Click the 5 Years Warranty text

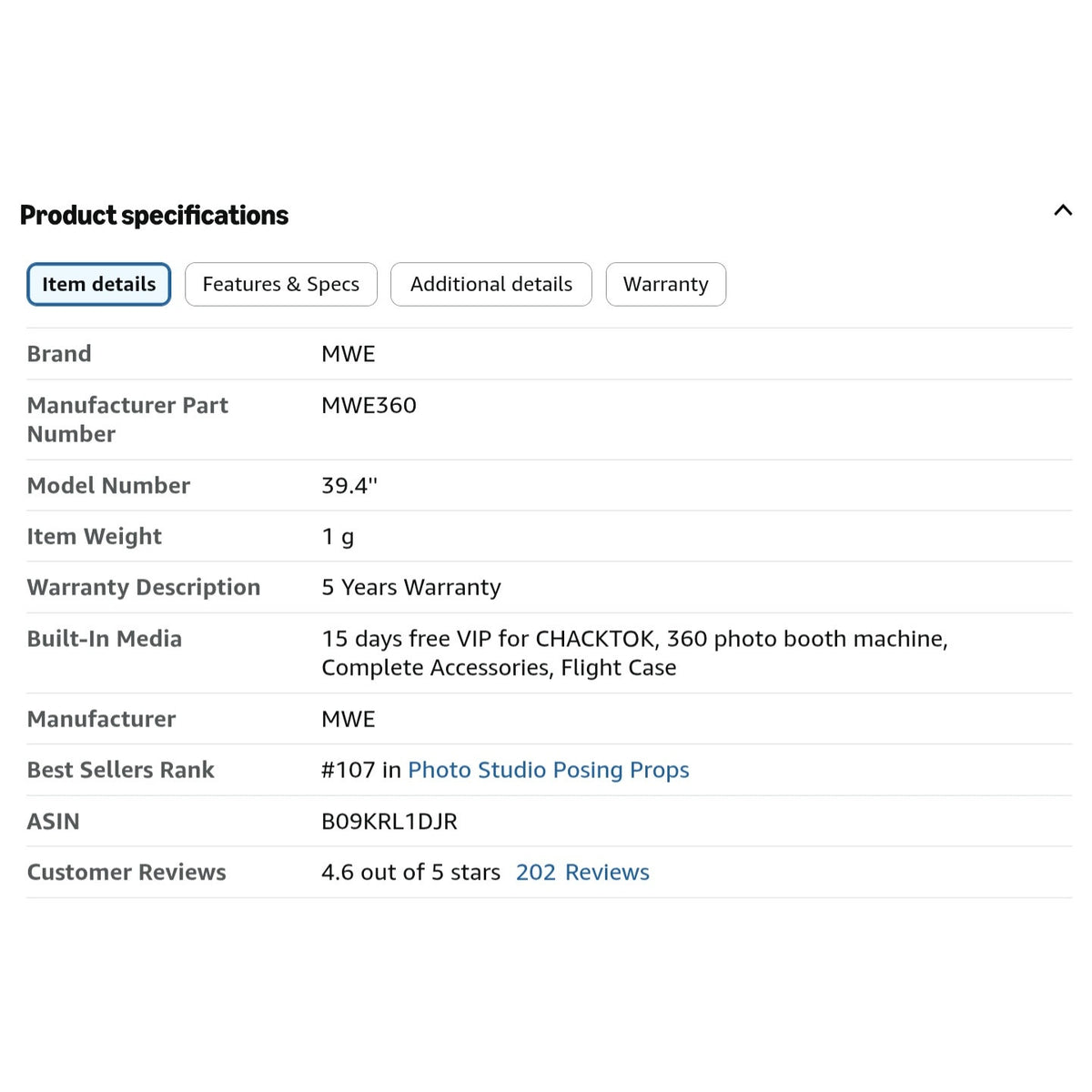click(x=411, y=588)
